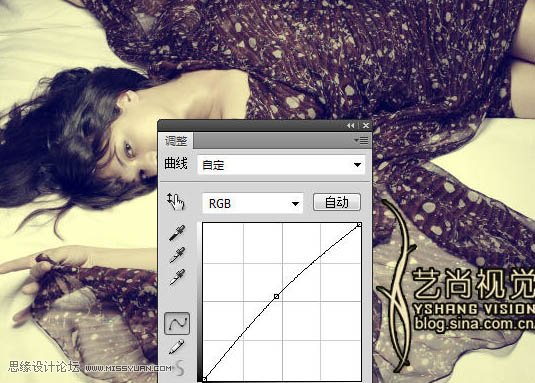Pick the white point eyedropper
Image resolution: width=535 pixels, height=383 pixels.
point(177,277)
